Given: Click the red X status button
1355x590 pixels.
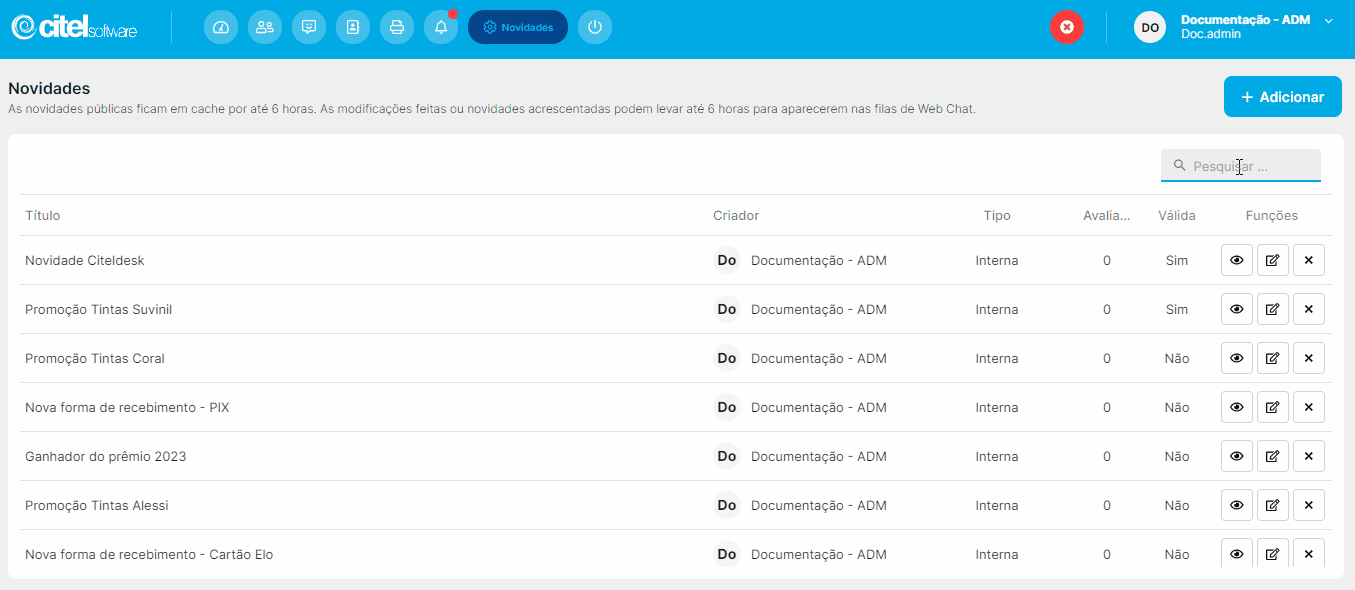Looking at the screenshot, I should 1067,27.
